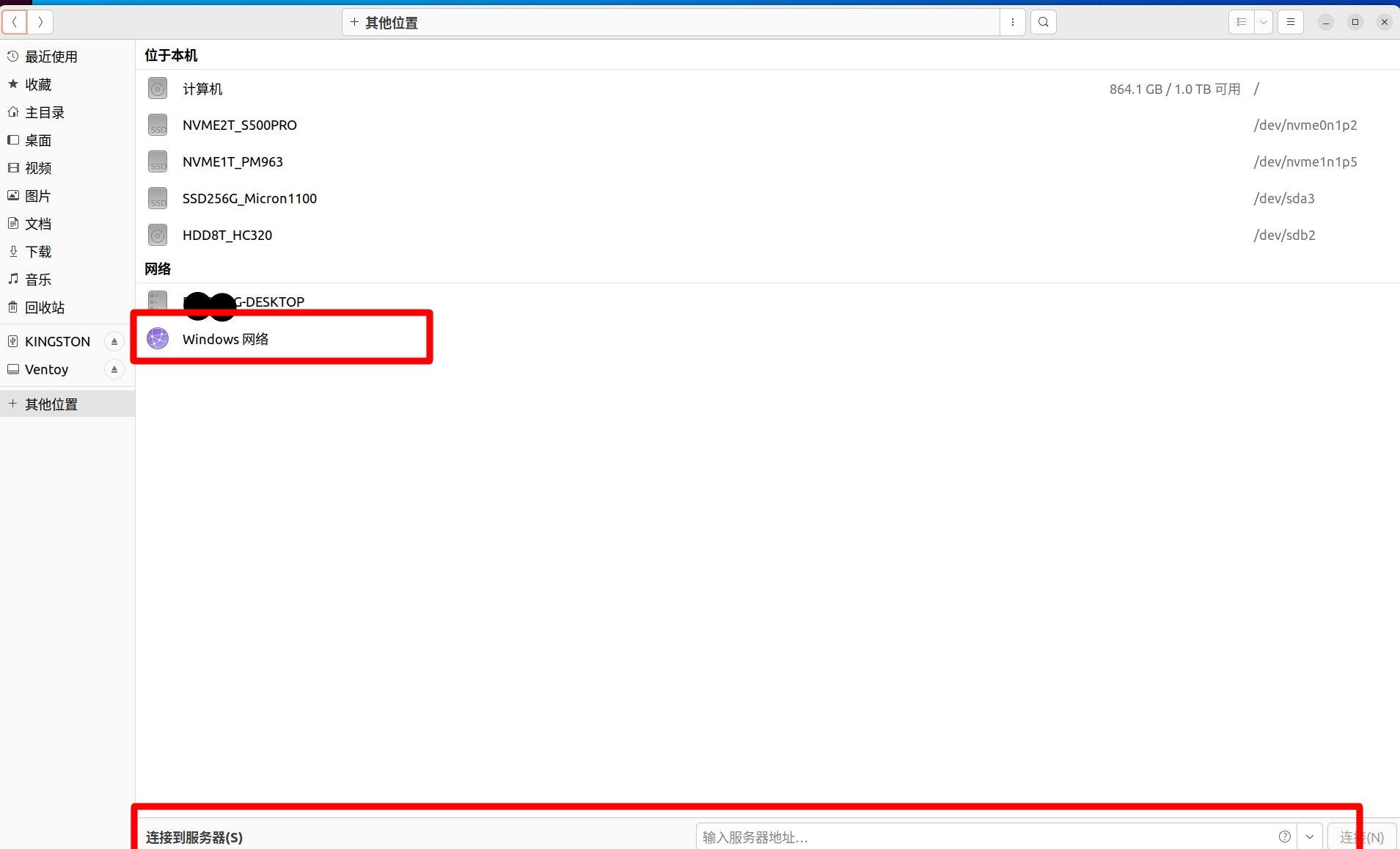Click /dev/nvme1n1p5 device path

(x=1305, y=161)
